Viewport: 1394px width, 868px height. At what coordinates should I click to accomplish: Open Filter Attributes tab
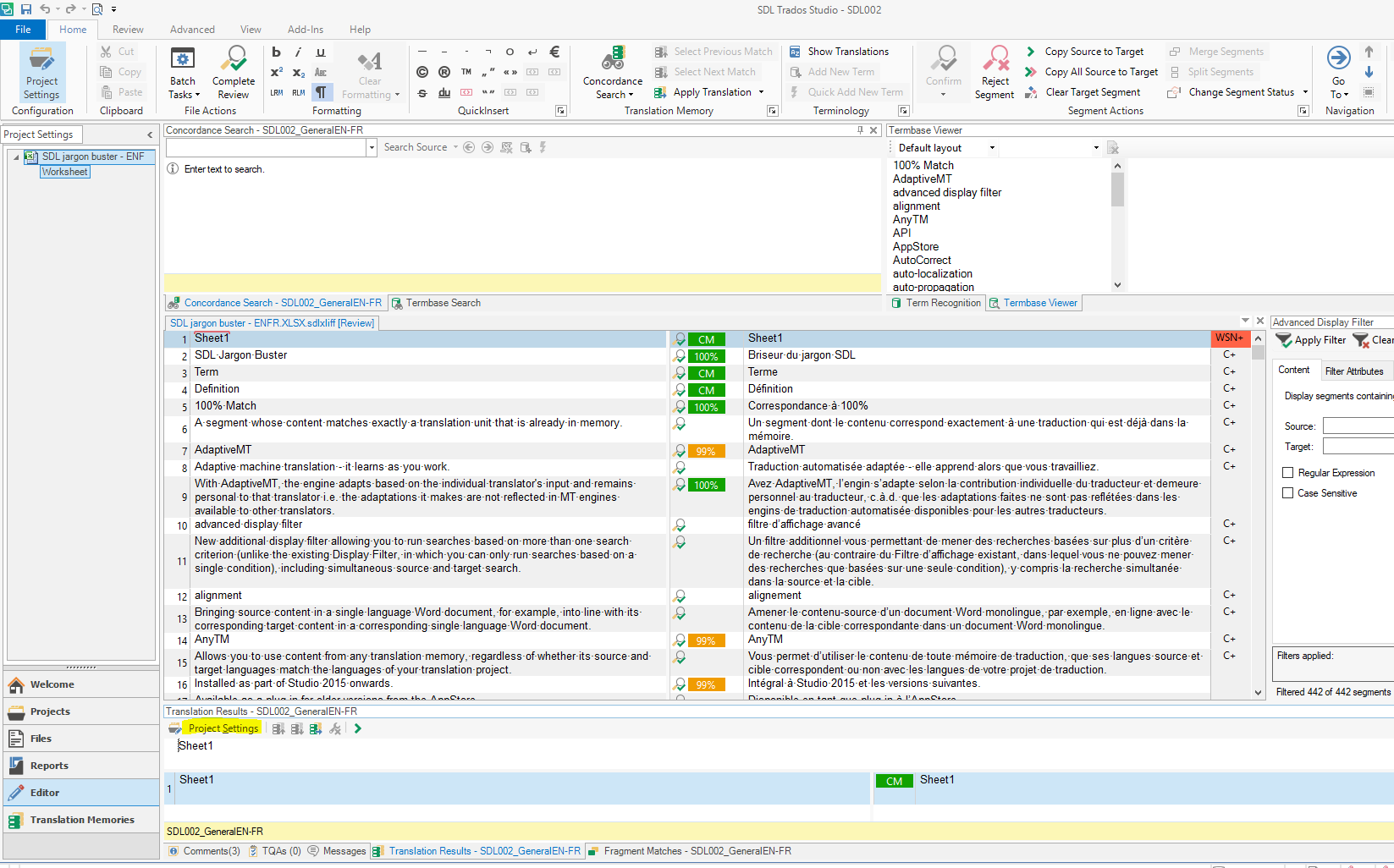click(1353, 371)
